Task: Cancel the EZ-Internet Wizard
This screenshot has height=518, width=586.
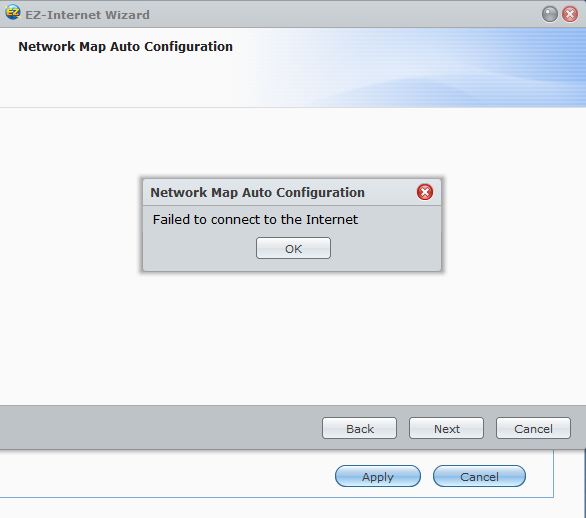Action: pos(533,428)
